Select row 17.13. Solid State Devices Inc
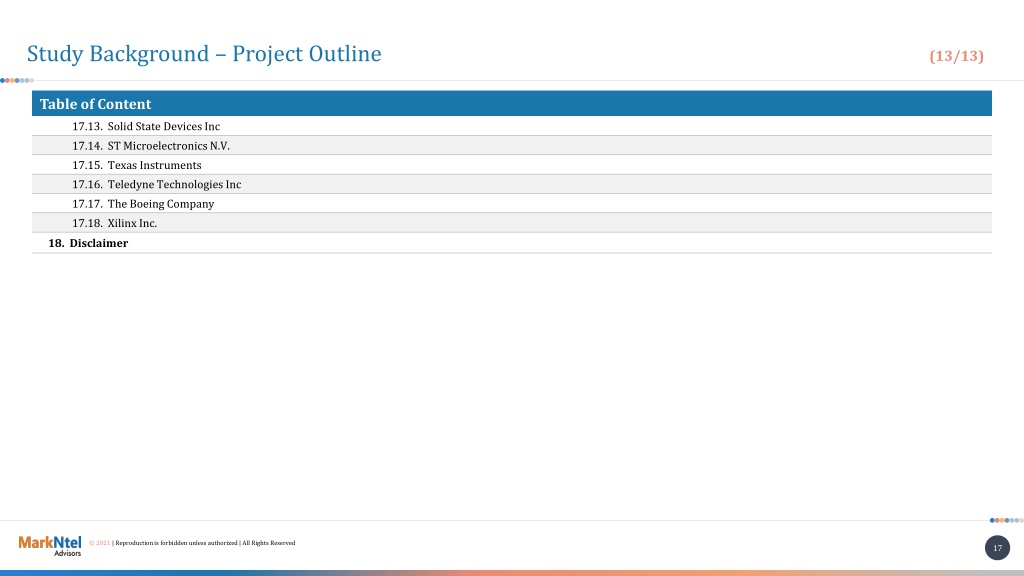This screenshot has width=1024, height=576. point(512,126)
